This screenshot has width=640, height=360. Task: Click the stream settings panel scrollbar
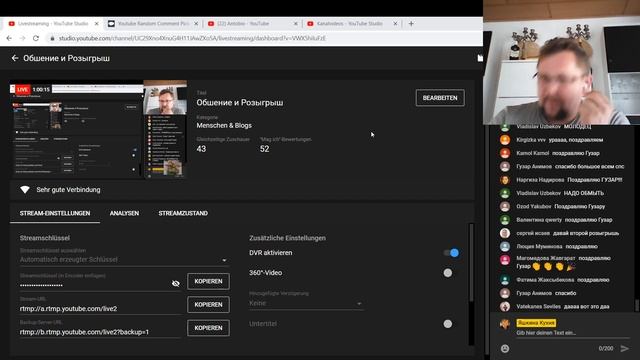point(471,263)
